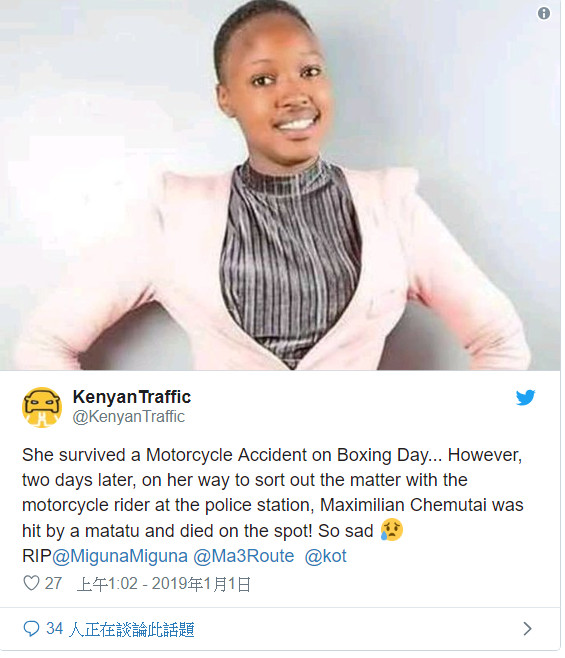Open the 34 人正在談論此話題 link

coord(120,629)
